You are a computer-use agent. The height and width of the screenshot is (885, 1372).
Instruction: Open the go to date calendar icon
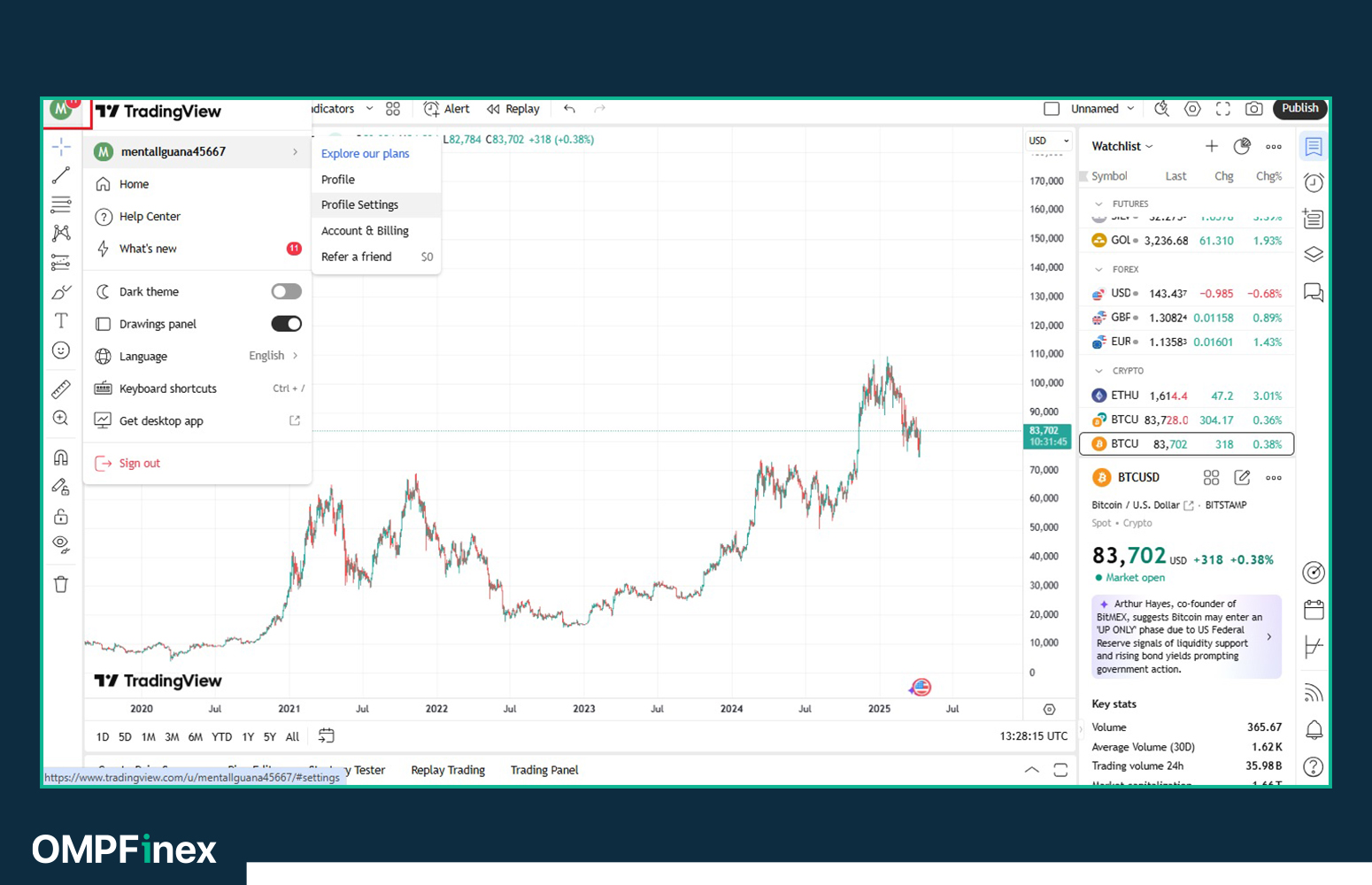pos(326,736)
